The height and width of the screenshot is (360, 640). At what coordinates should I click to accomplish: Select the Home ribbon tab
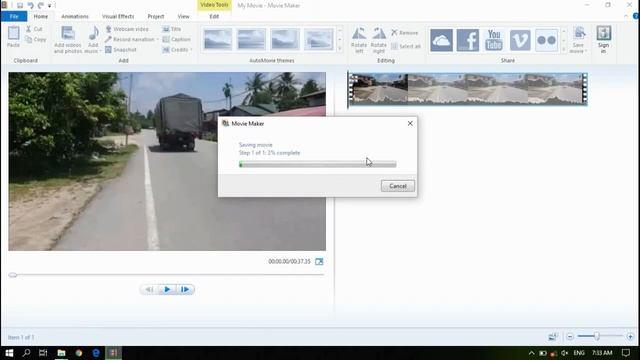pyautogui.click(x=41, y=16)
